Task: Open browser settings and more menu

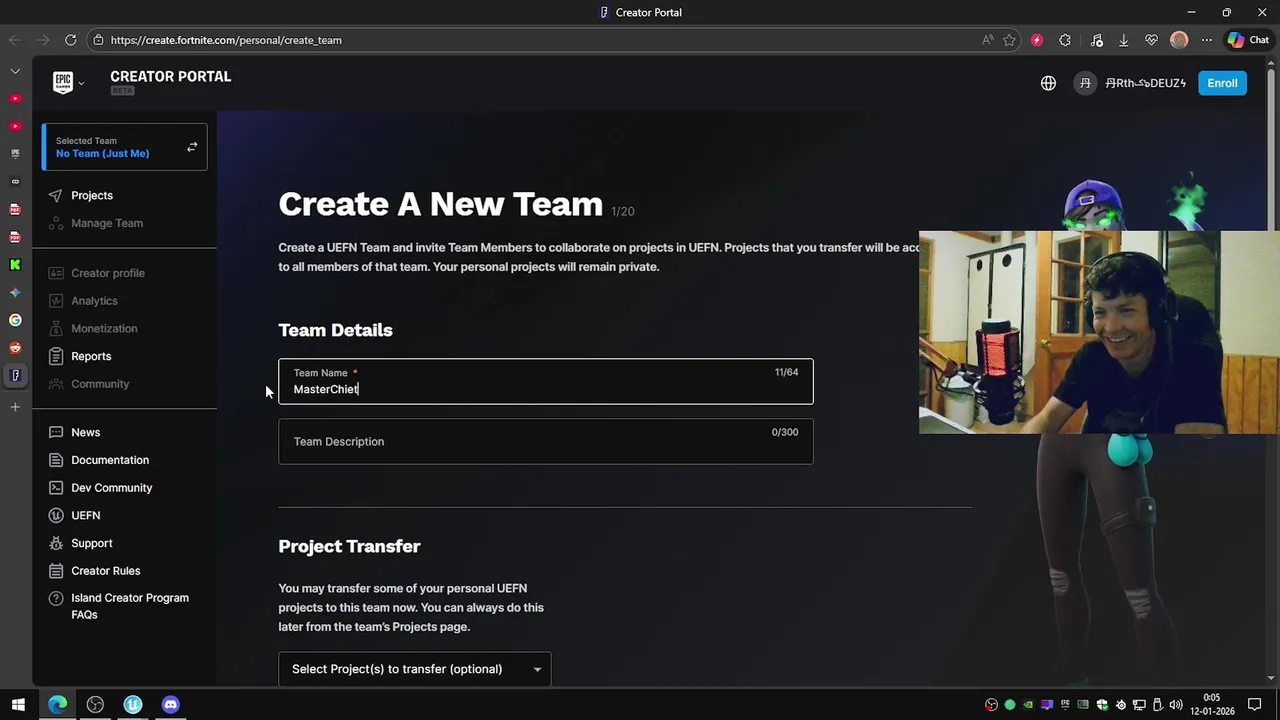Action: (1207, 40)
